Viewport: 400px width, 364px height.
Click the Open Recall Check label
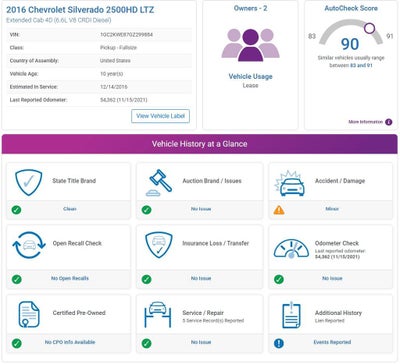[x=77, y=243]
